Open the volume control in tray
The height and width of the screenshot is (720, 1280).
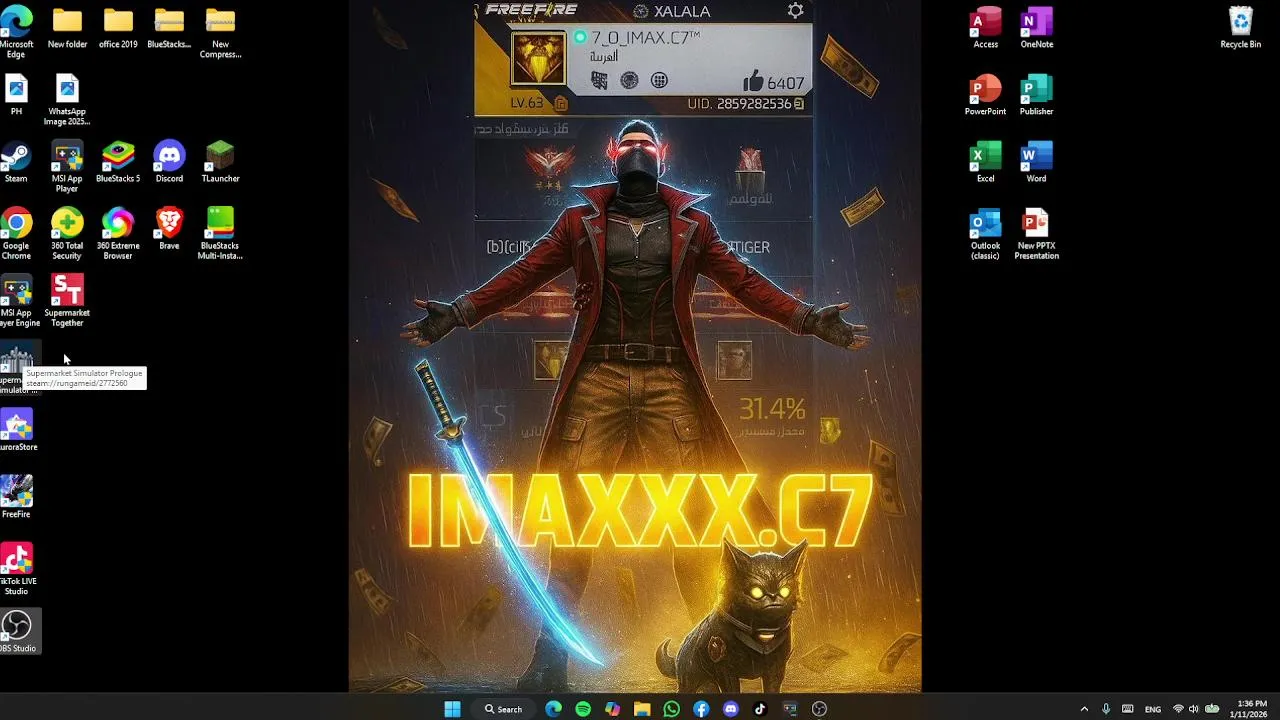[x=1193, y=709]
